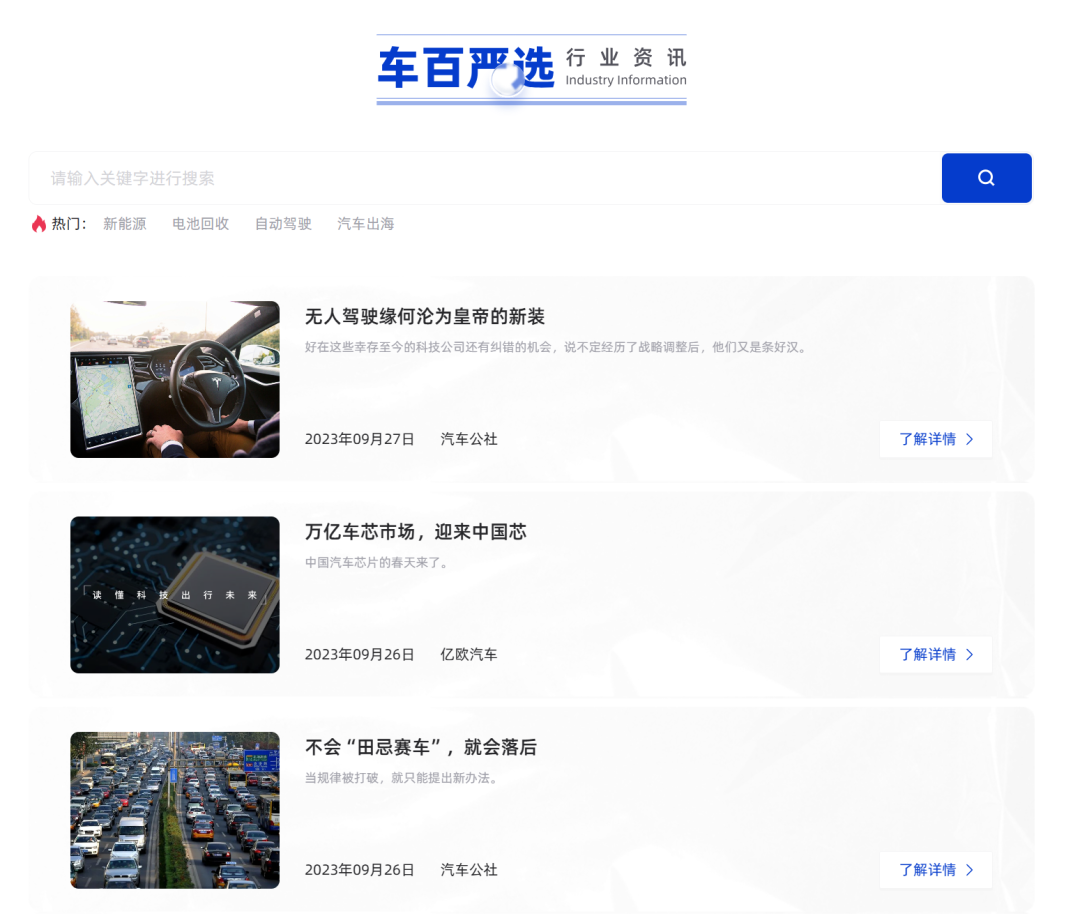Click the red flame hot-topics icon
Viewport: 1080px width, 918px height.
click(39, 224)
